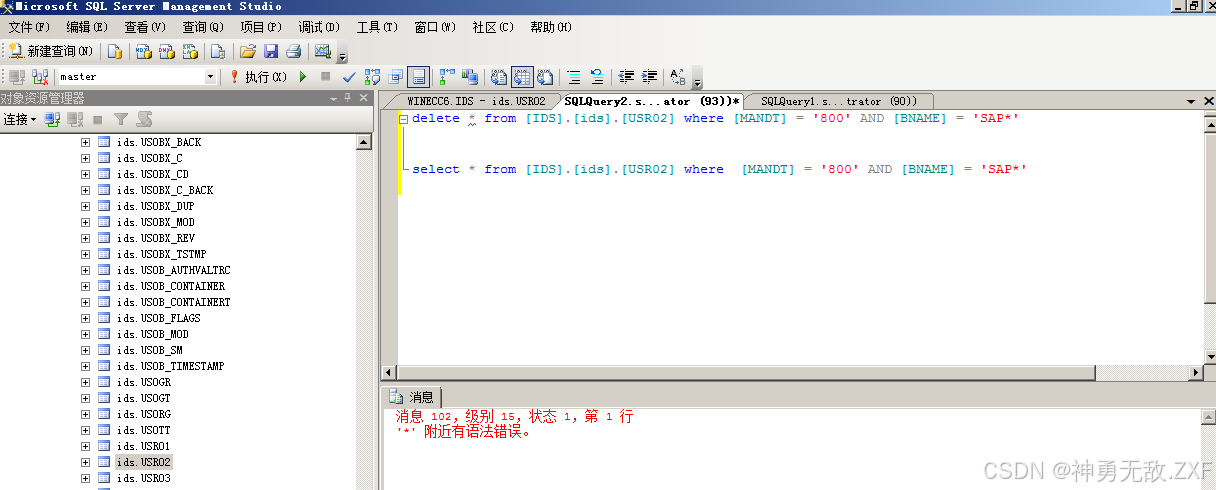The height and width of the screenshot is (490, 1216).
Task: Open the 工具(T) menu
Action: (377, 27)
